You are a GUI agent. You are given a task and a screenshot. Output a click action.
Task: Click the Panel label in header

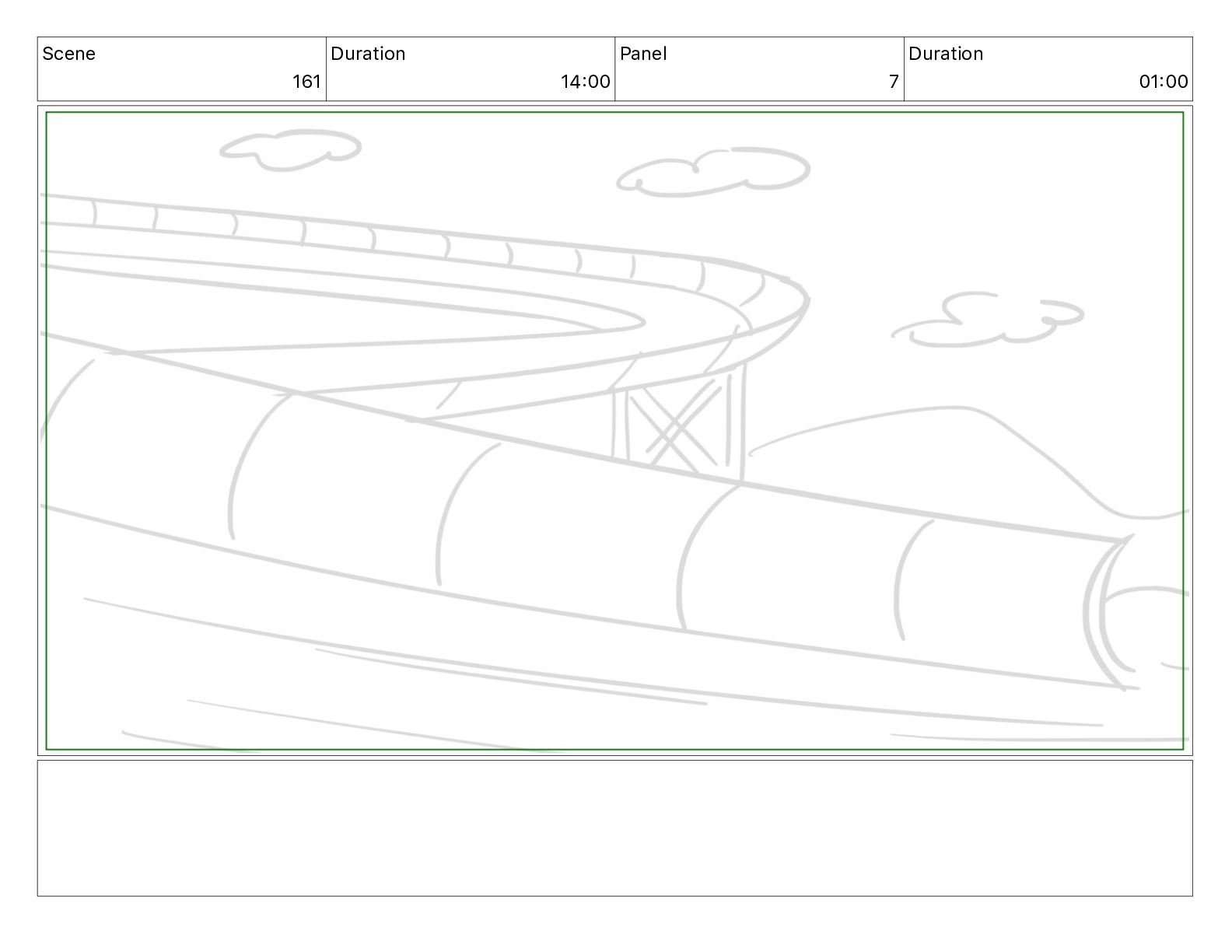[x=643, y=54]
